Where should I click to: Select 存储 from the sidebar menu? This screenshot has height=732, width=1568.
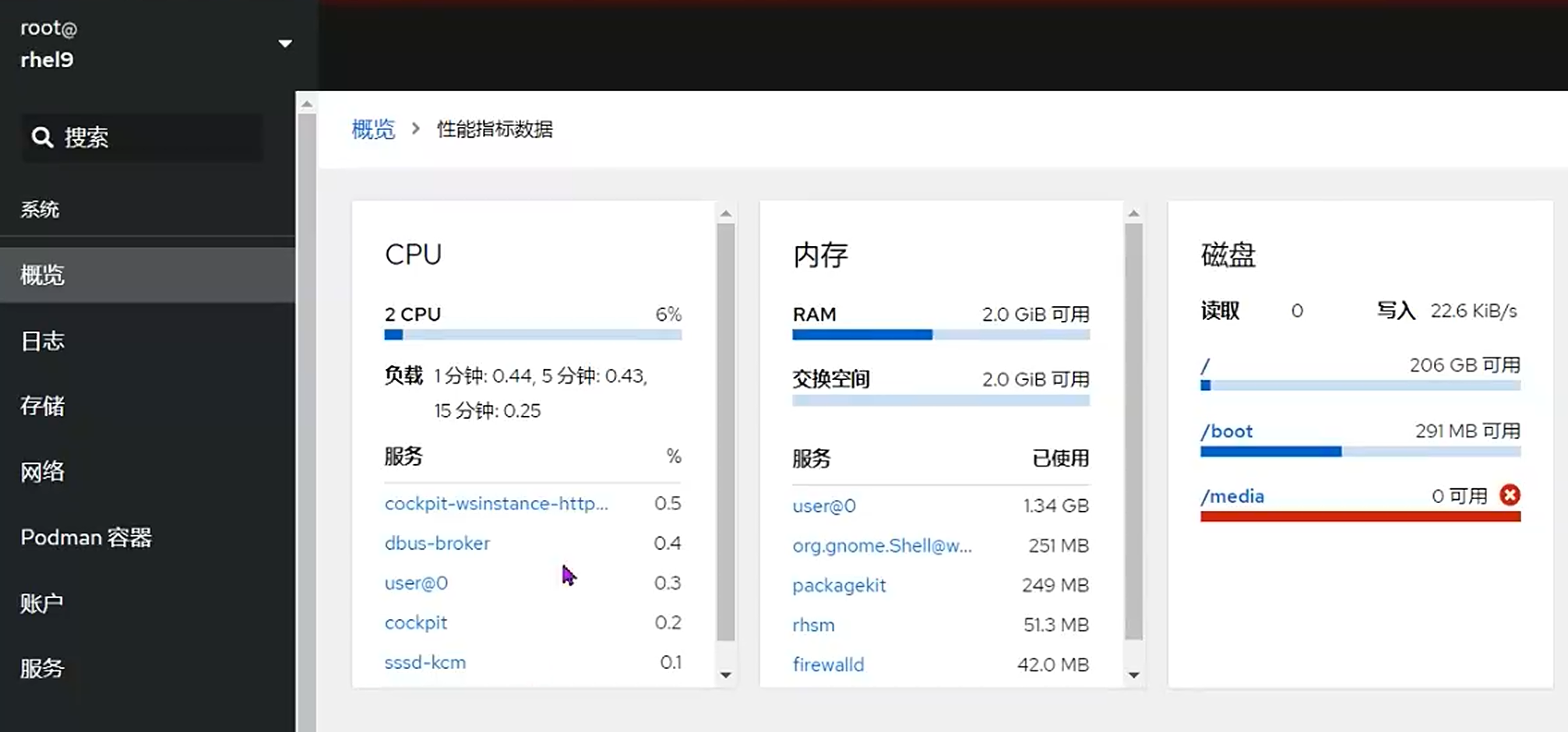pos(43,406)
